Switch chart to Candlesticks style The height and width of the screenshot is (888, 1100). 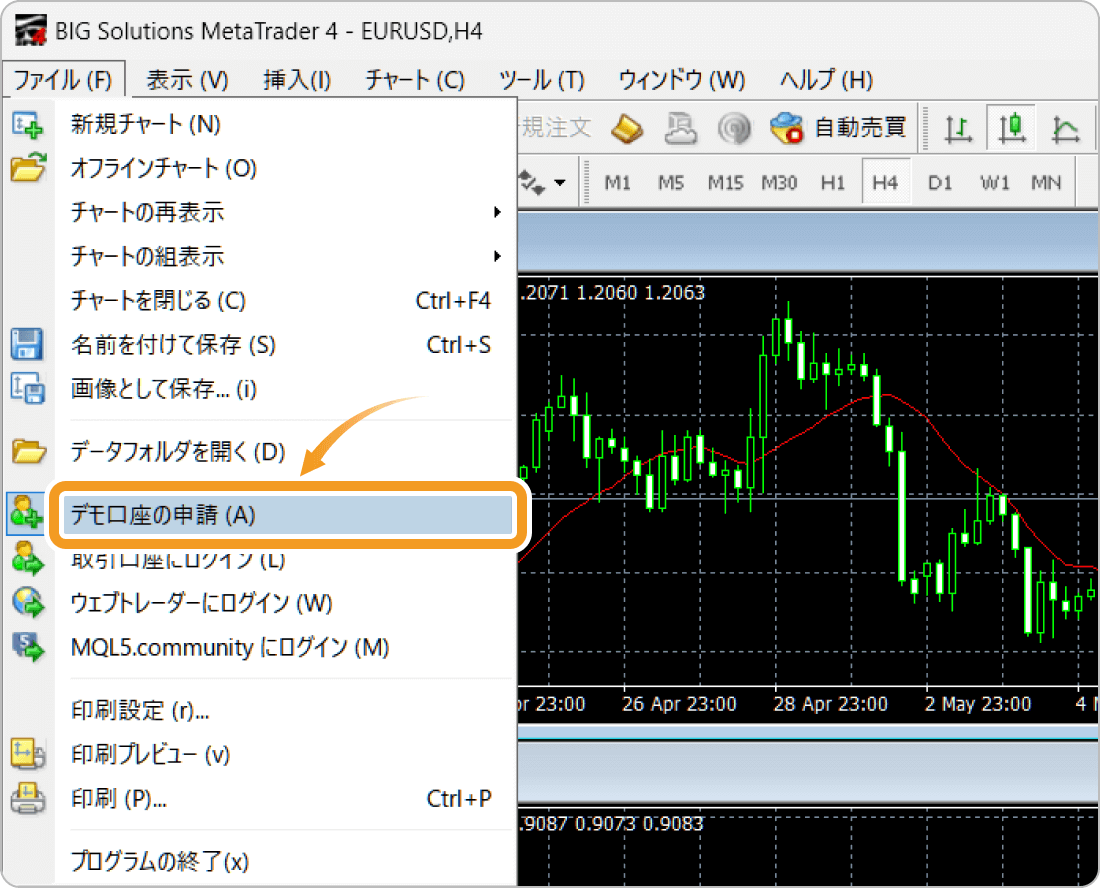(1011, 128)
